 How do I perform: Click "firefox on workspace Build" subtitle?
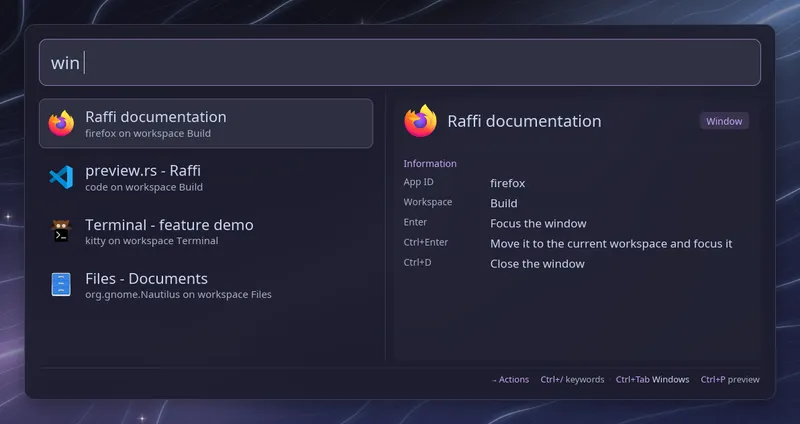(x=148, y=134)
